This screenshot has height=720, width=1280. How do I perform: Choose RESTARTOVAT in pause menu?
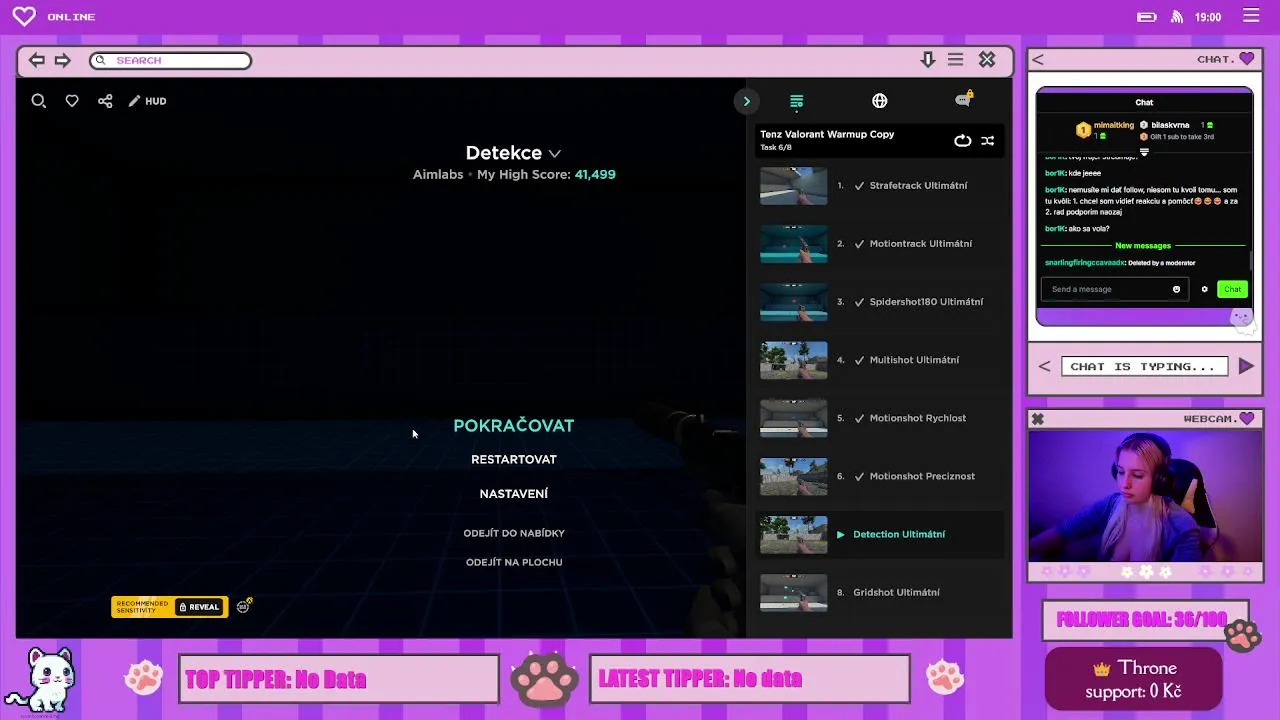514,459
